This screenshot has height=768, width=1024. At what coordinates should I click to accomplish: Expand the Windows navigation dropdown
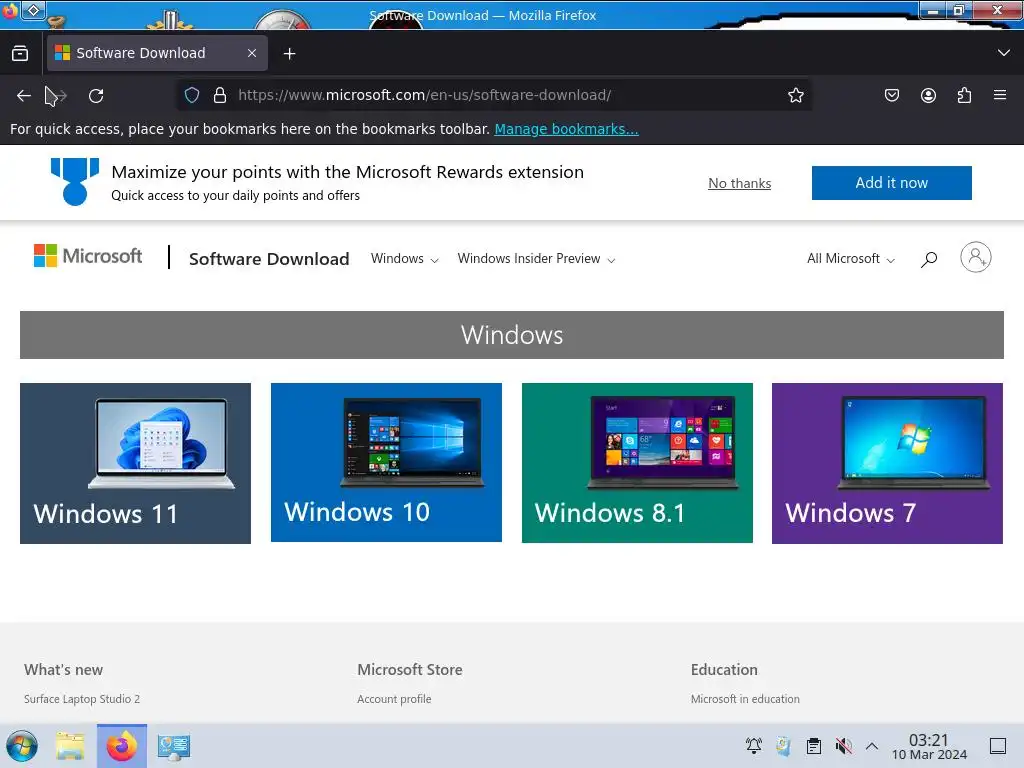click(404, 259)
